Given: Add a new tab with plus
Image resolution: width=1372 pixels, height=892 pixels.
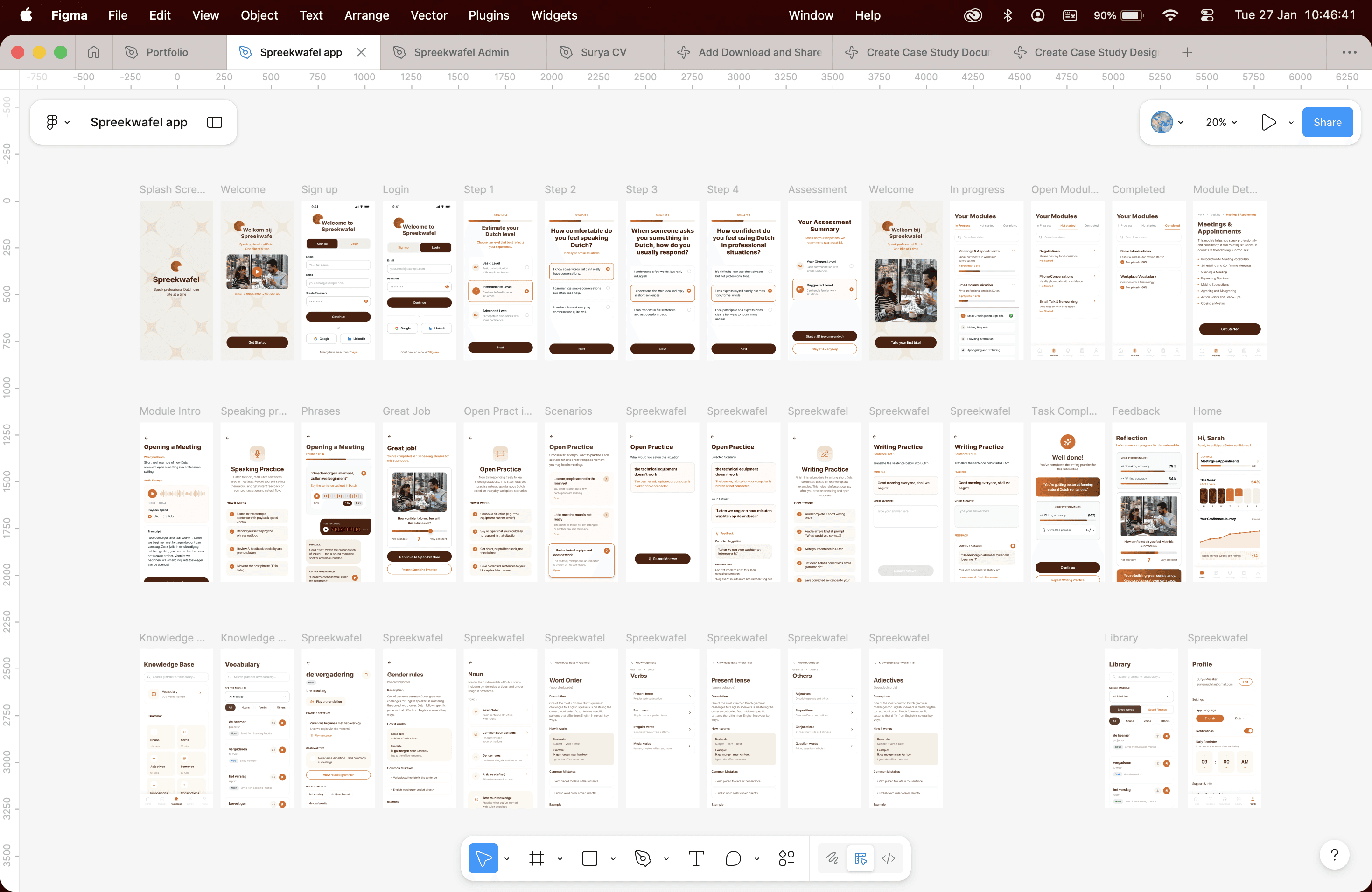Looking at the screenshot, I should (1187, 52).
